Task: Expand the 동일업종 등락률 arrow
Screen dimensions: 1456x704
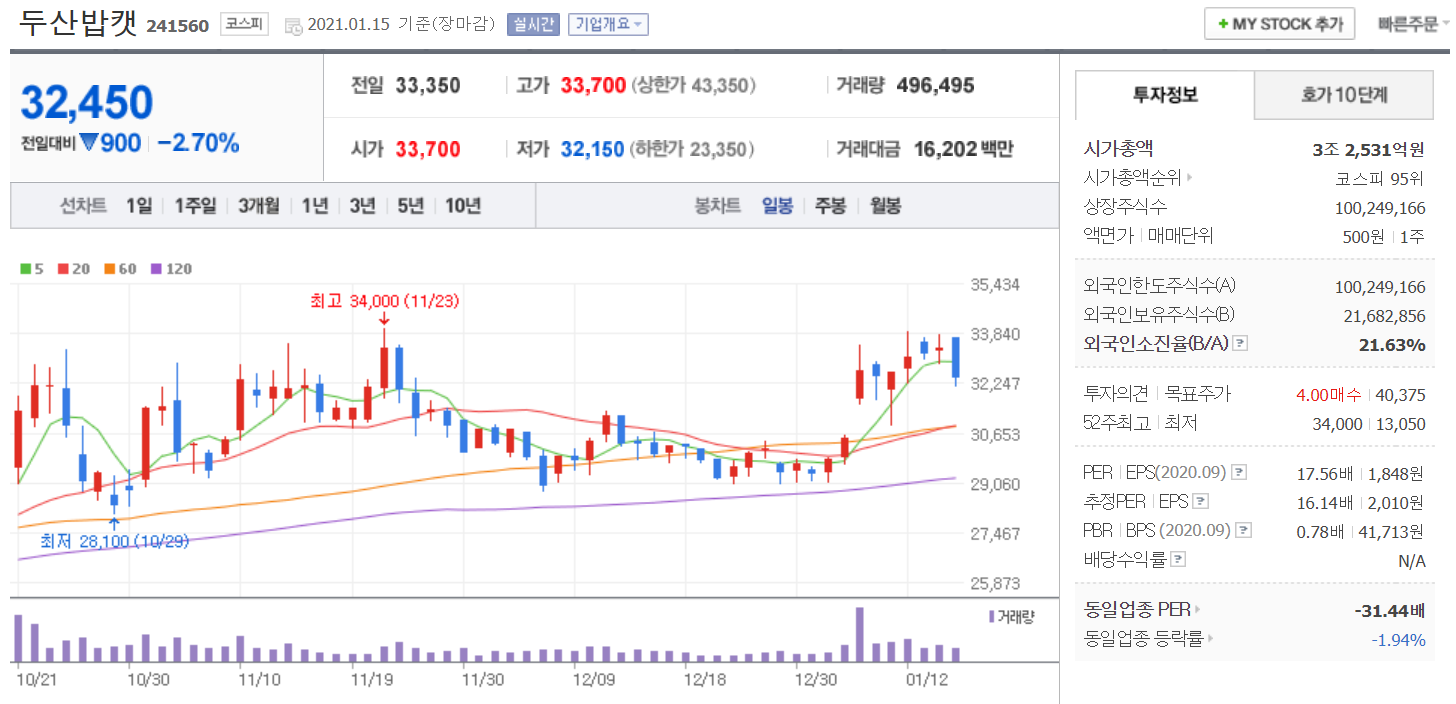Action: 1211,639
